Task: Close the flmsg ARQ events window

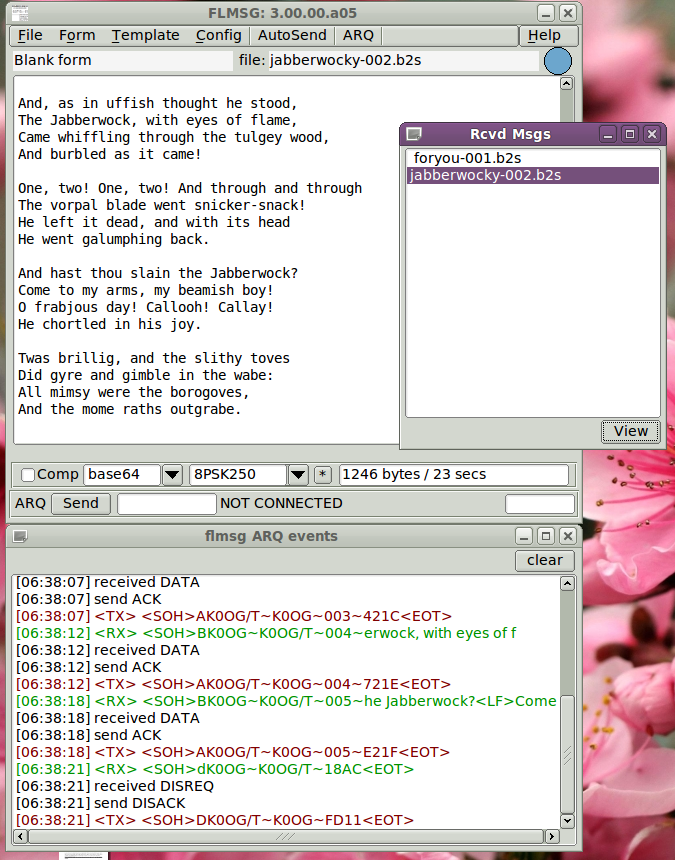Action: (568, 536)
